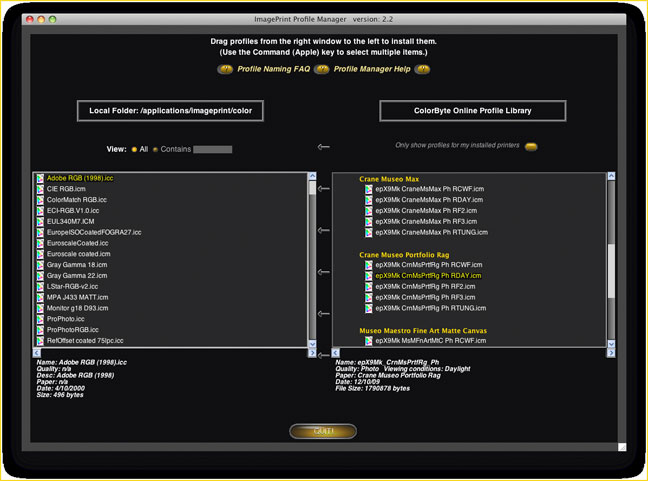Select EUL340M7.ICM profile
The width and height of the screenshot is (648, 481).
pyautogui.click(x=70, y=221)
